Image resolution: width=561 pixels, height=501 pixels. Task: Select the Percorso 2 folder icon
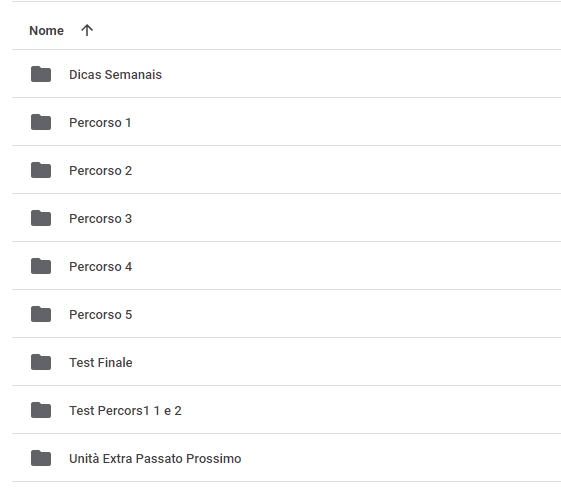41,170
